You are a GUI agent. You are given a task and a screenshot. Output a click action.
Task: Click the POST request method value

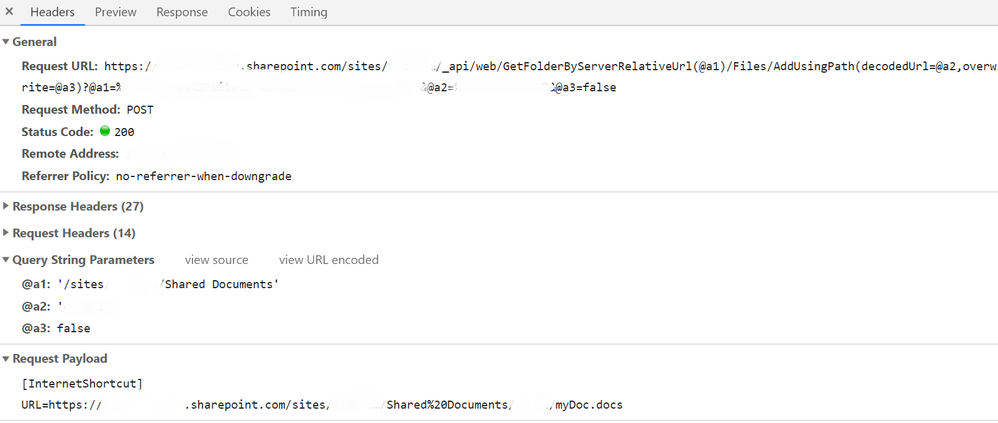click(140, 110)
